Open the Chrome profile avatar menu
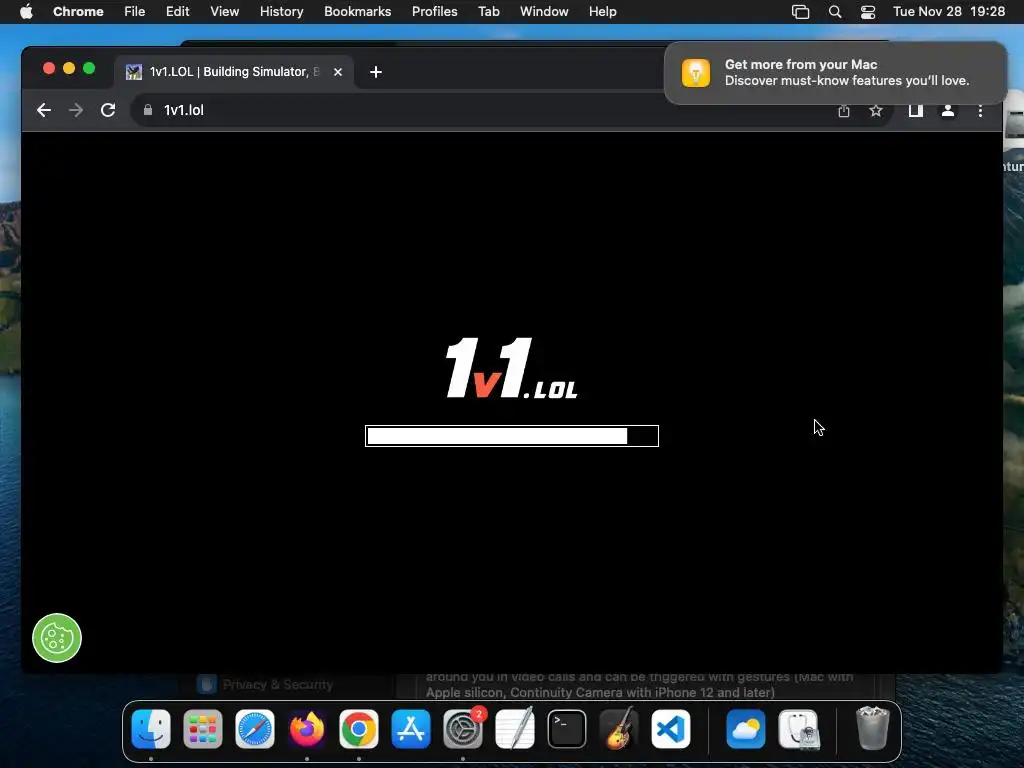The width and height of the screenshot is (1024, 768). 948,111
